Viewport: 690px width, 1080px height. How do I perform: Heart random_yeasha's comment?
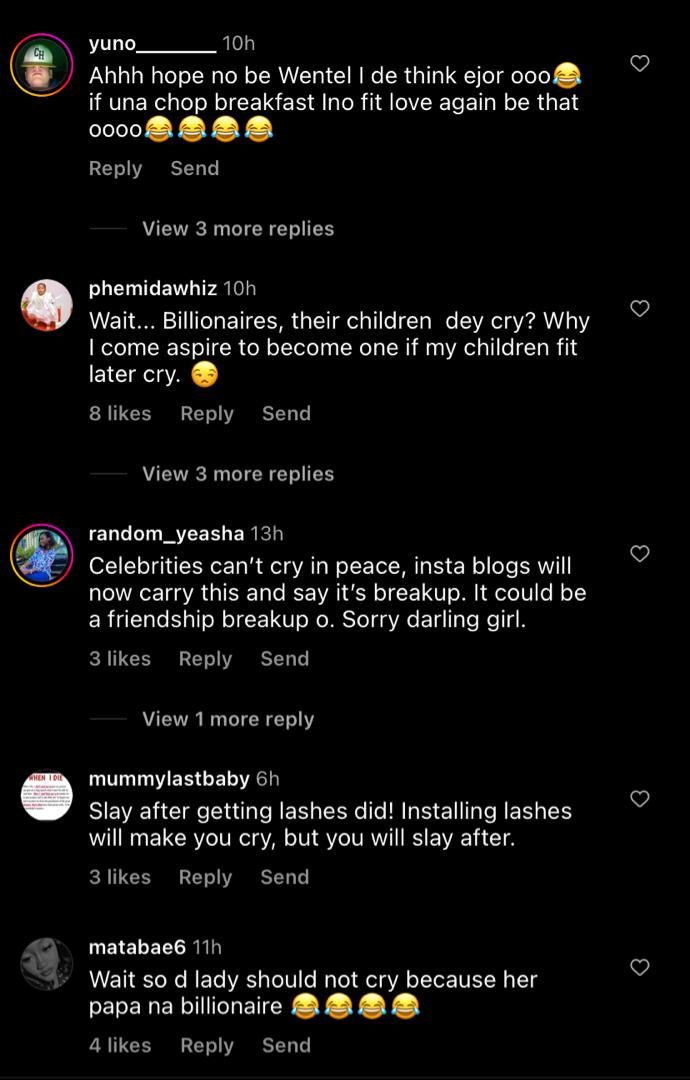pos(640,554)
